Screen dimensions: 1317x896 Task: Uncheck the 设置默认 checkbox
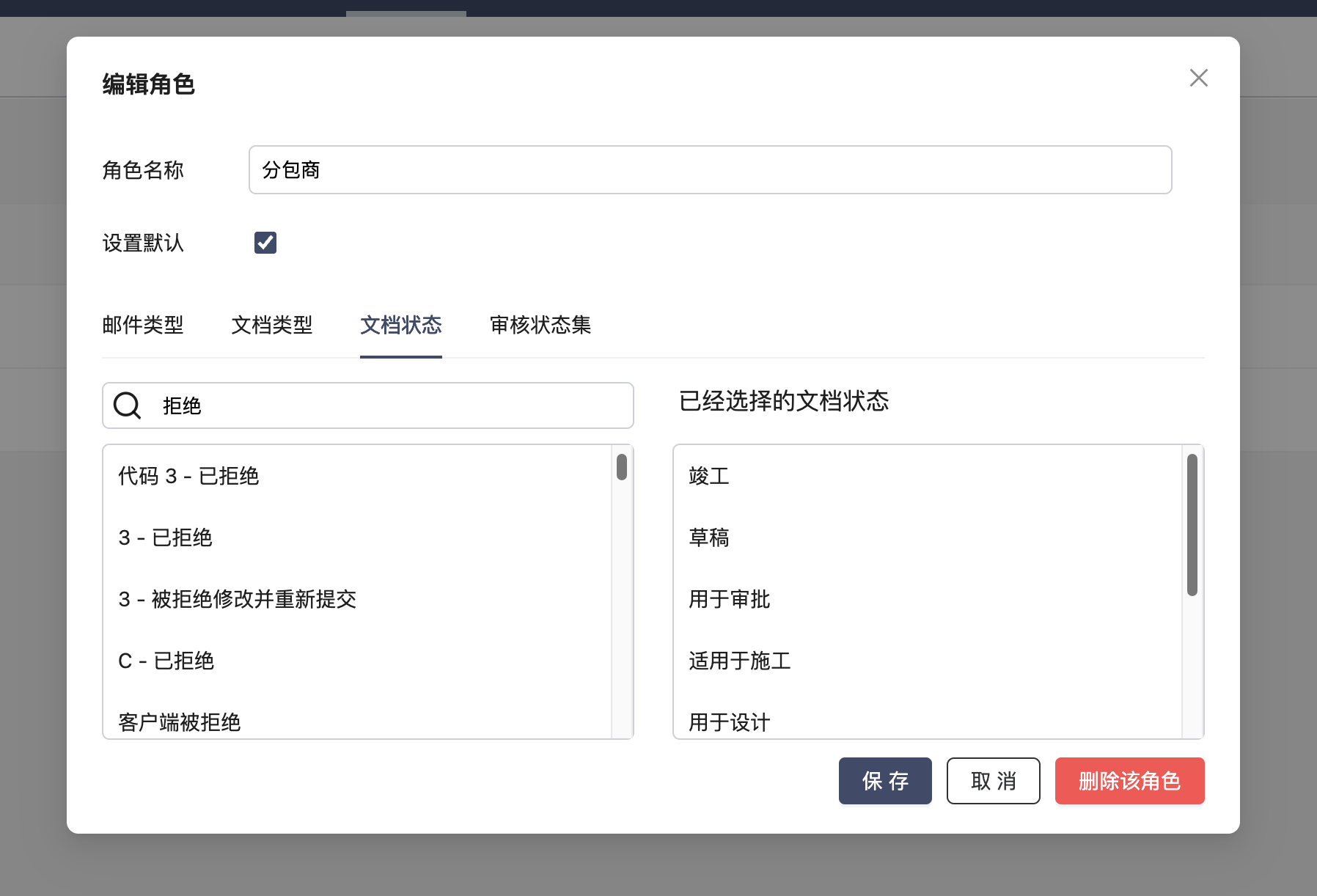tap(265, 243)
